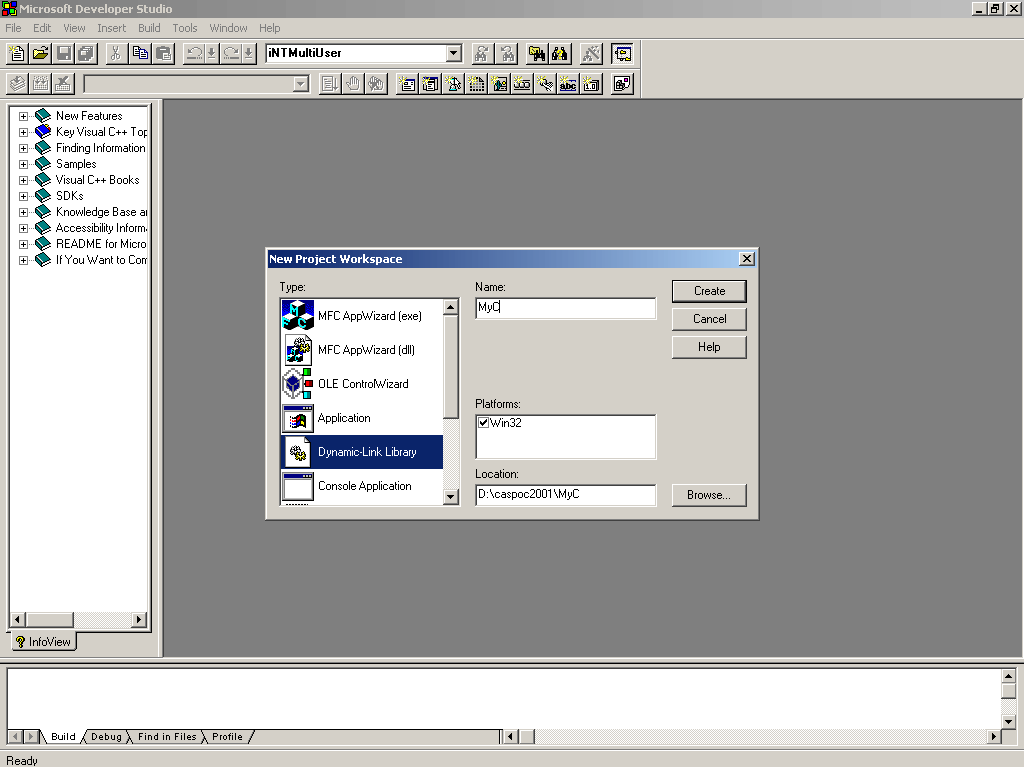Open the iNTMultiUser find combo dropdown arrow
This screenshot has width=1024, height=768.
click(454, 54)
